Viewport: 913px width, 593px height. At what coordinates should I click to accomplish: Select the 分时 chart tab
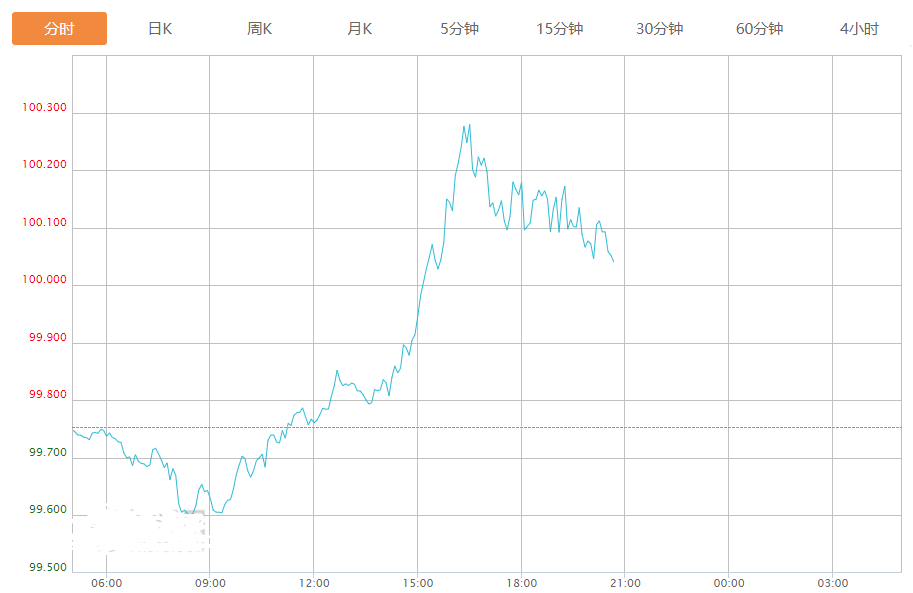coord(59,29)
